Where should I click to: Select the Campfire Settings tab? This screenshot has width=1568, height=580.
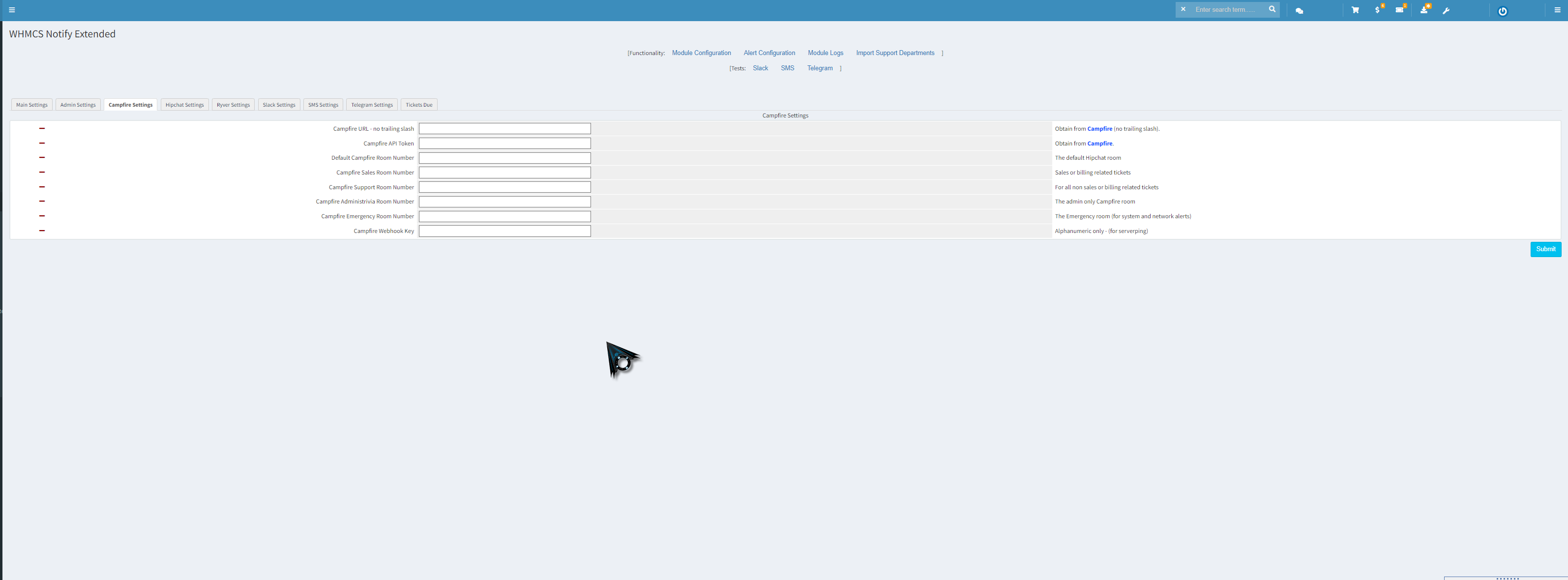tap(130, 105)
